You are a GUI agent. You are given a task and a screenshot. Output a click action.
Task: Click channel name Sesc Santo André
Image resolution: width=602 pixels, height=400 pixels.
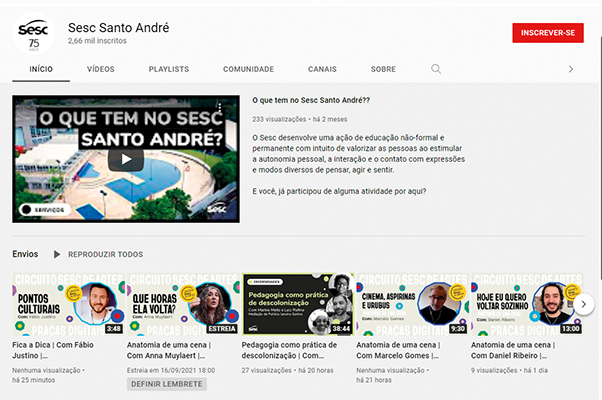(119, 28)
